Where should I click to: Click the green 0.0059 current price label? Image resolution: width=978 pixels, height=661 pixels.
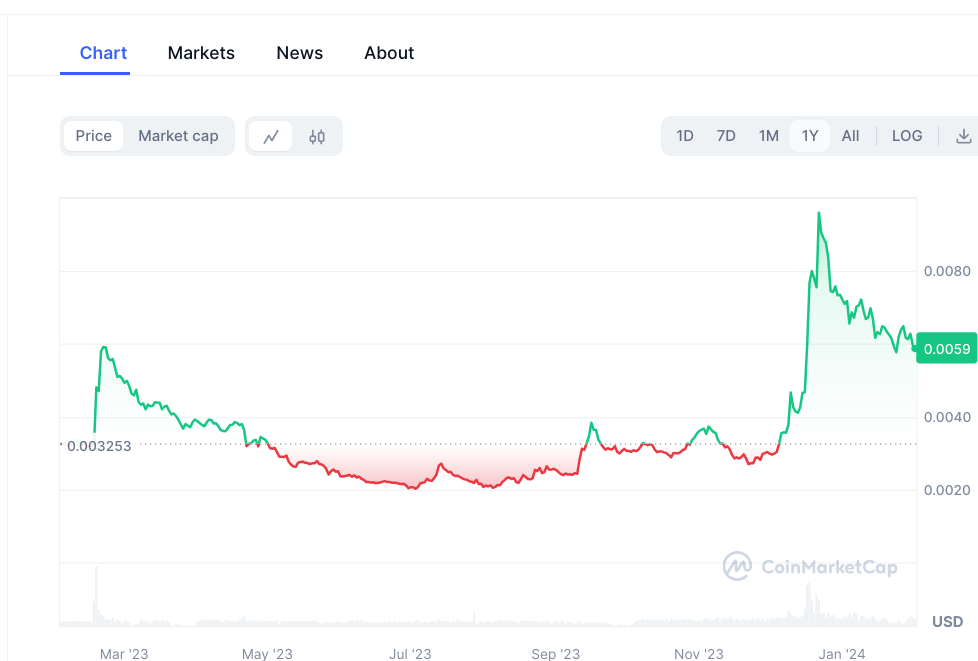click(x=947, y=349)
